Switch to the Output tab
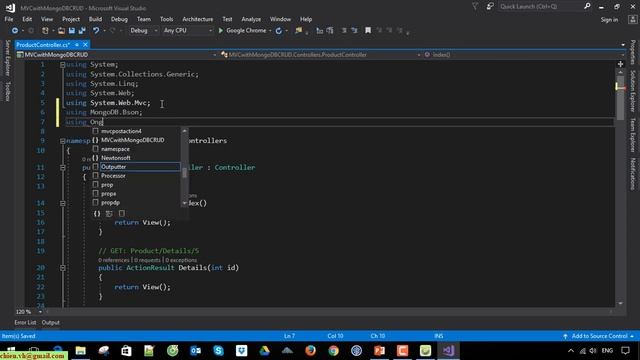 click(51, 322)
